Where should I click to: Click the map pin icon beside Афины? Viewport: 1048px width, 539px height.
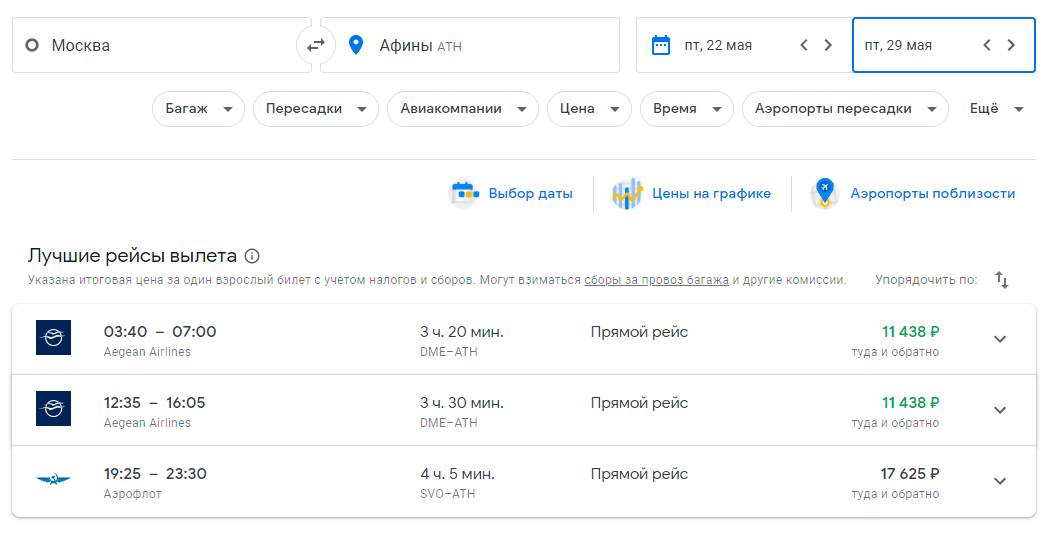coord(356,45)
